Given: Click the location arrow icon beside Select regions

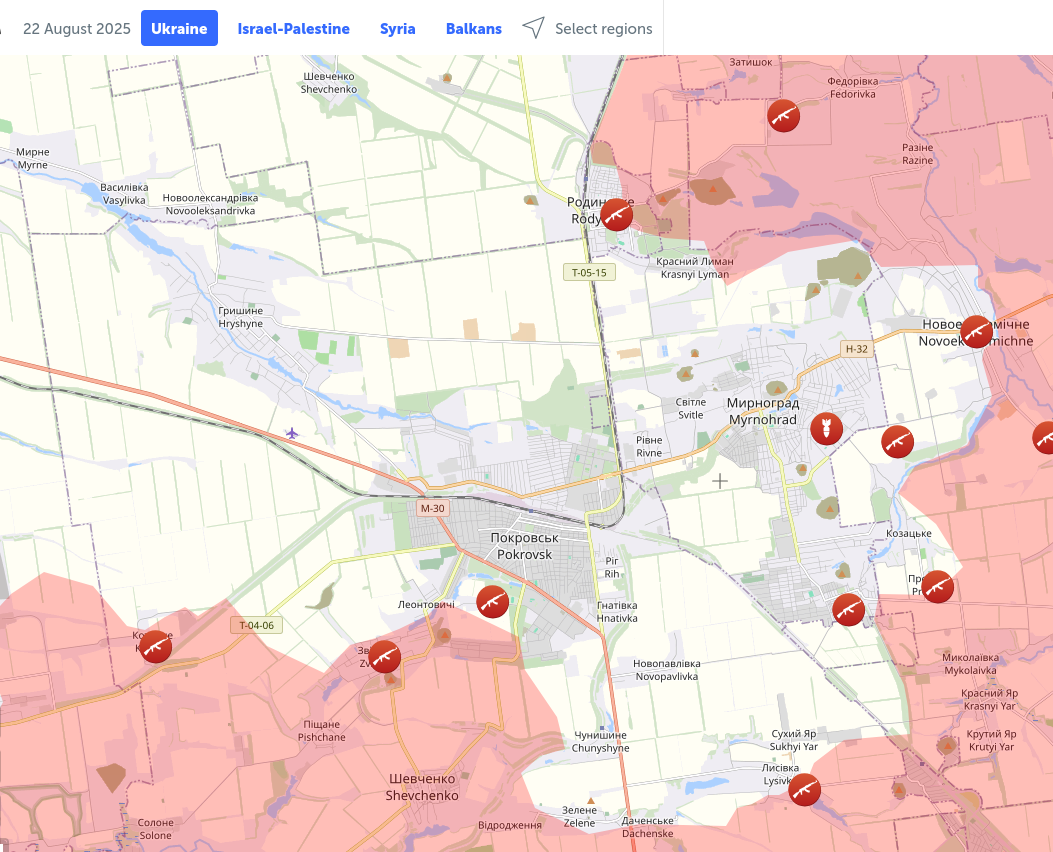Looking at the screenshot, I should [533, 28].
